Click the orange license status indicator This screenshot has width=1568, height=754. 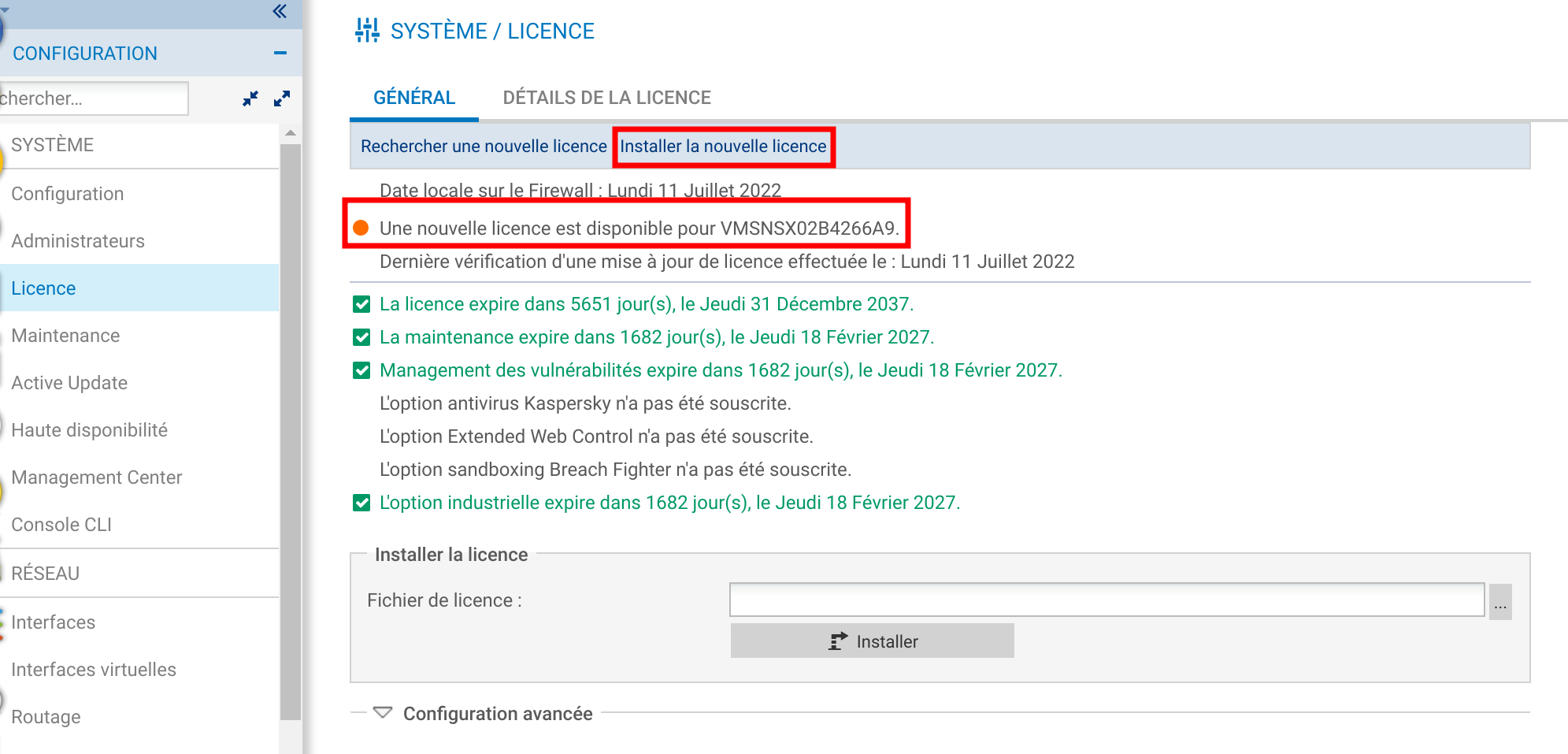(x=361, y=228)
